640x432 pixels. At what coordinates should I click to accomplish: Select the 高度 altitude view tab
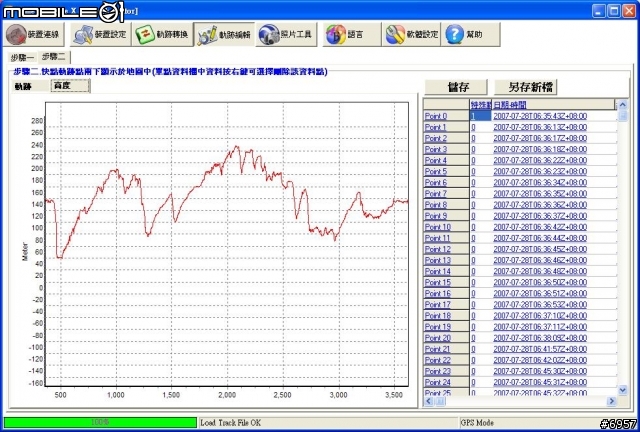[70, 86]
